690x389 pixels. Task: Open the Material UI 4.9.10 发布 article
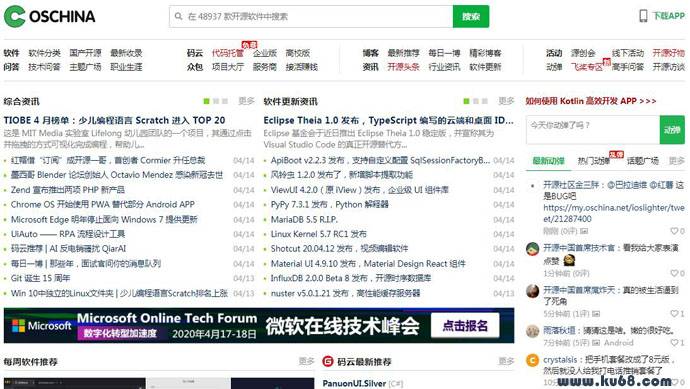pyautogui.click(x=368, y=264)
